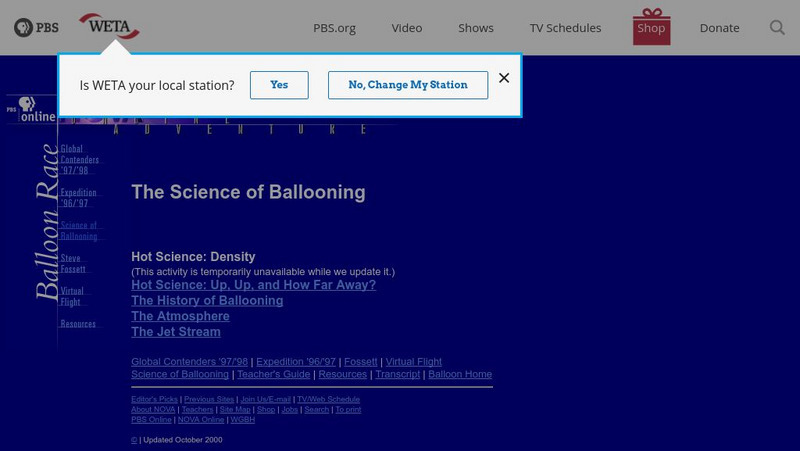This screenshot has width=800, height=451.
Task: Select Science of Ballooning in sidebar
Action: point(79,231)
